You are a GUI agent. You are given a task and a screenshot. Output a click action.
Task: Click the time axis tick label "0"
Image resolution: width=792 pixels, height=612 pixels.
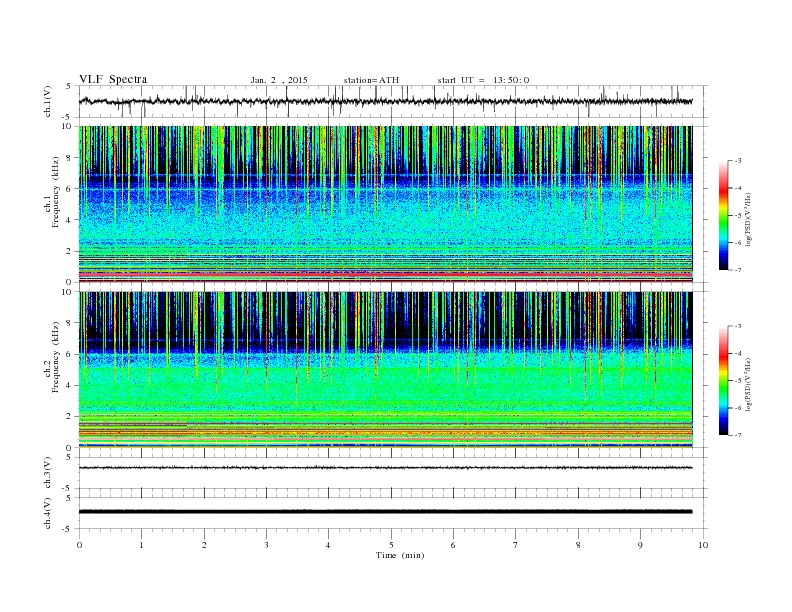(x=79, y=545)
